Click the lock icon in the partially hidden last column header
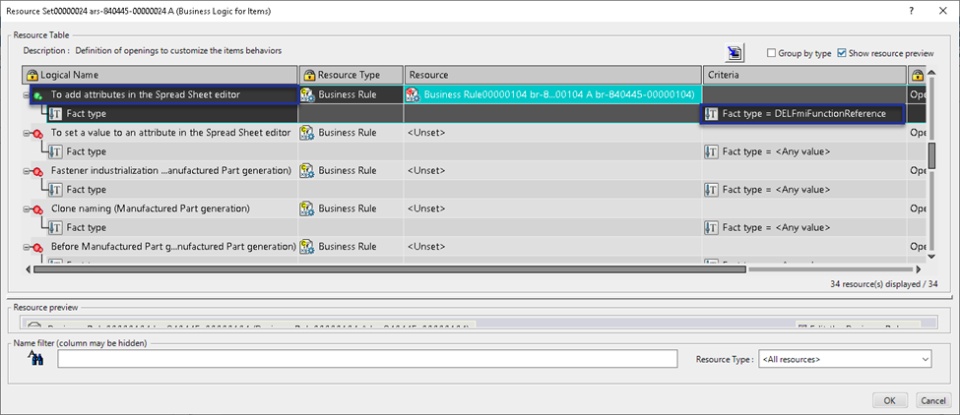960x415 pixels. [918, 75]
